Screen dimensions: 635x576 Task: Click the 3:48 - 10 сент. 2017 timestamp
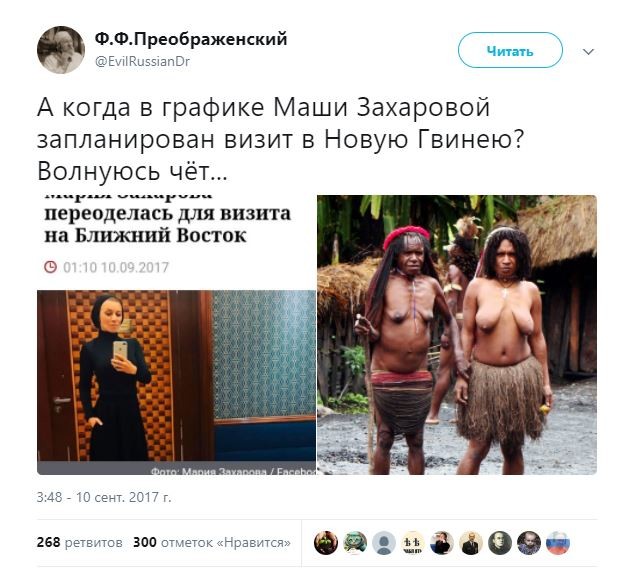click(x=104, y=497)
